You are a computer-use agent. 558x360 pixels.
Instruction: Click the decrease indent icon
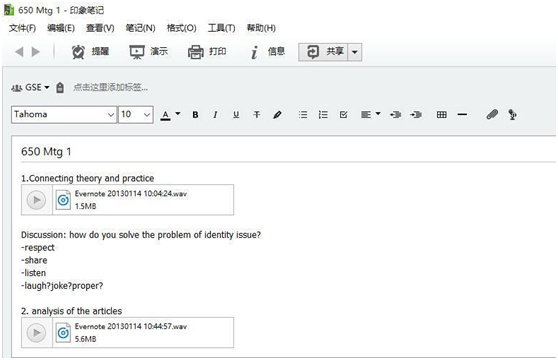pyautogui.click(x=395, y=115)
